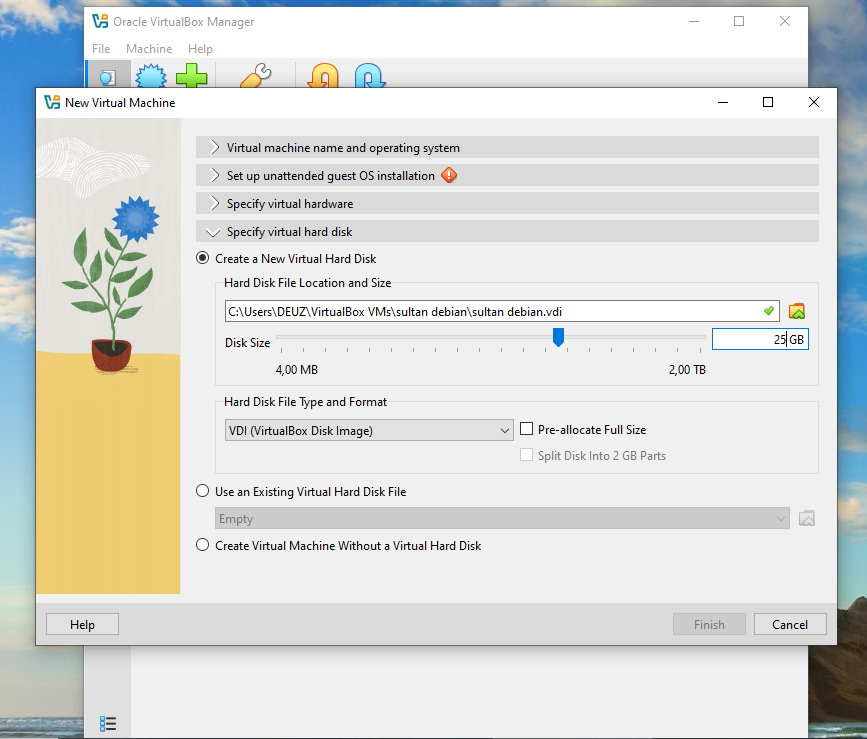Close the Oracle VirtualBox Manager window
867x739 pixels.
pos(785,22)
